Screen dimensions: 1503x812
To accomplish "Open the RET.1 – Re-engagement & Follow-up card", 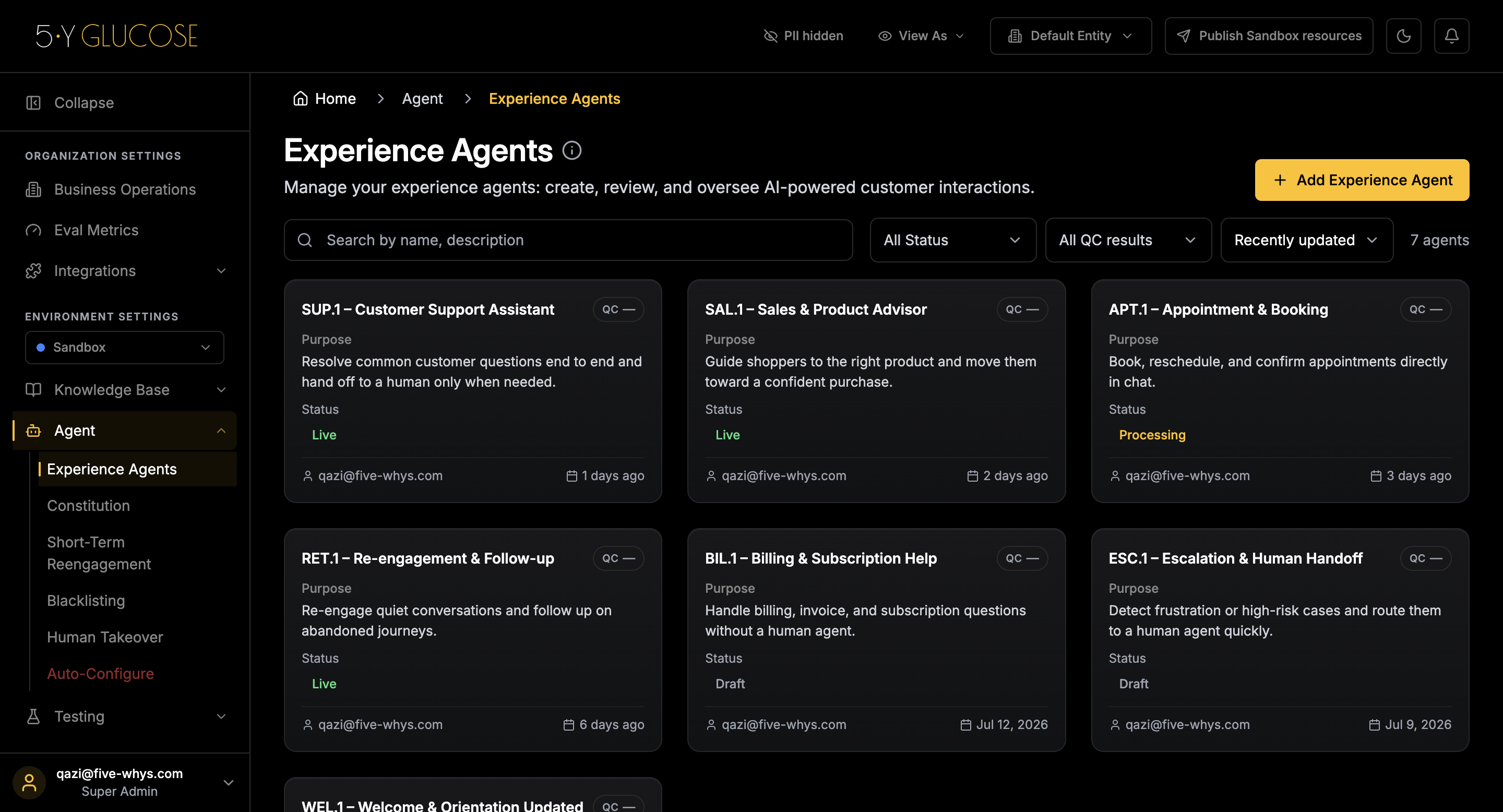I will tap(473, 640).
